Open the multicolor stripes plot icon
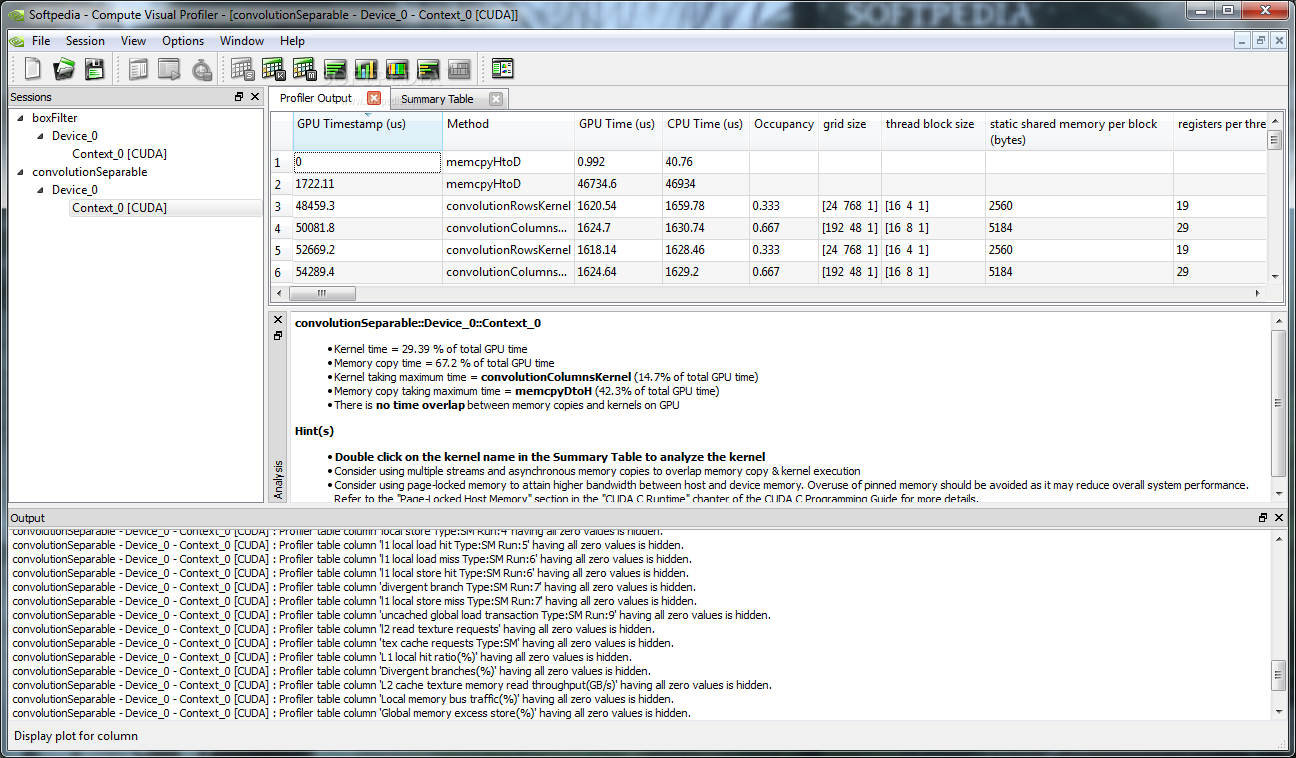This screenshot has height=758, width=1296. [397, 69]
